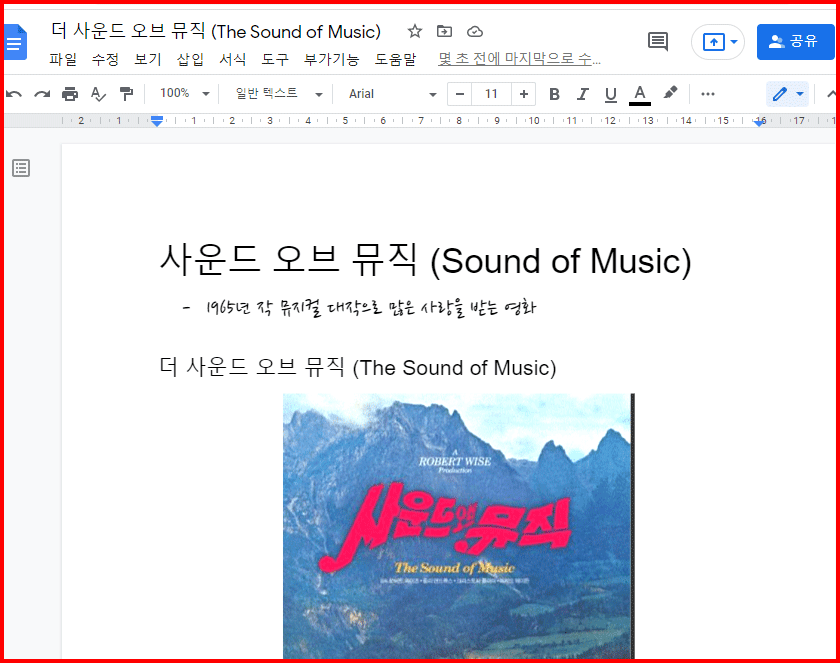The height and width of the screenshot is (663, 840).
Task: Open the 일반 텍스트 style dropdown
Action: click(x=279, y=94)
